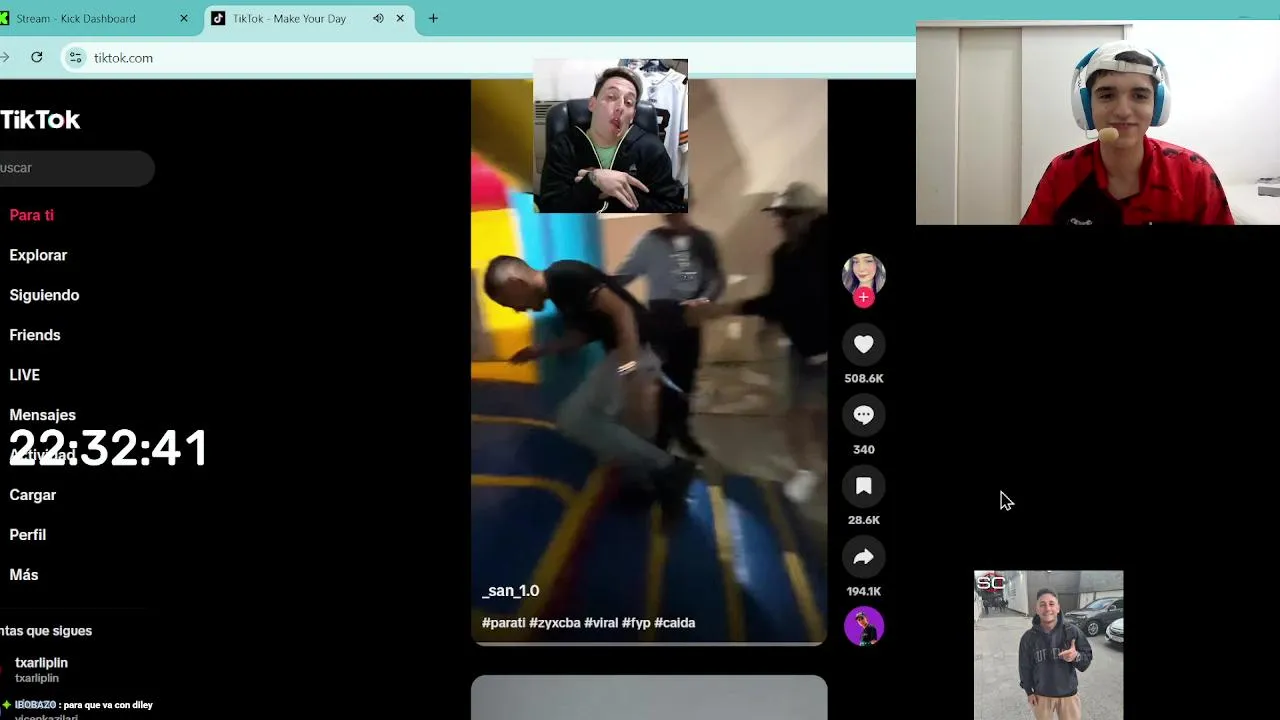1280x720 pixels.
Task: Click the 194.1K shares count
Action: (863, 591)
